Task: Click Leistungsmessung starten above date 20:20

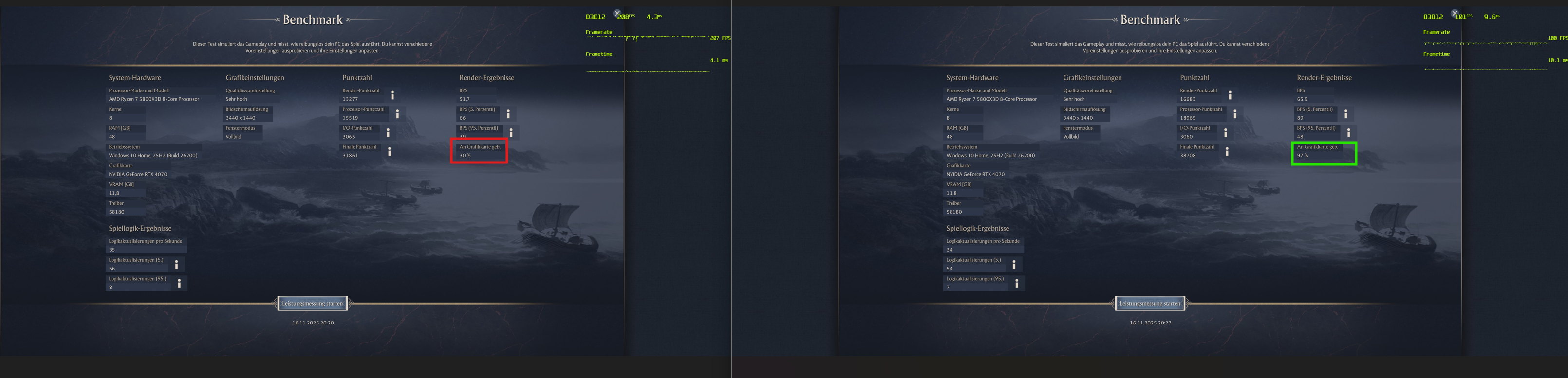Action: pyautogui.click(x=312, y=303)
